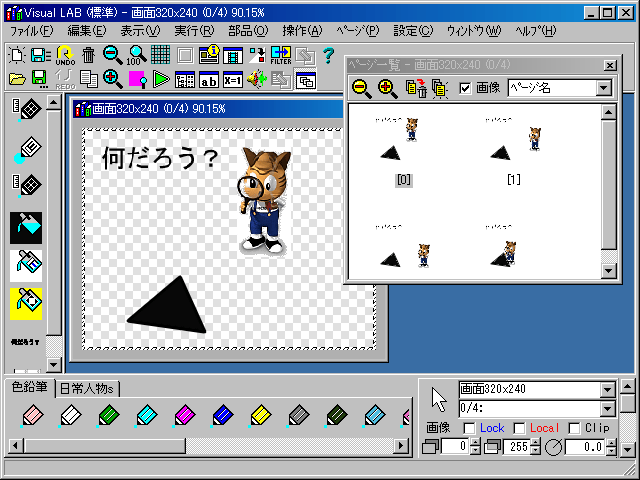Zoom out in the page list panel
Viewport: 640px width, 480px height.
click(x=362, y=89)
